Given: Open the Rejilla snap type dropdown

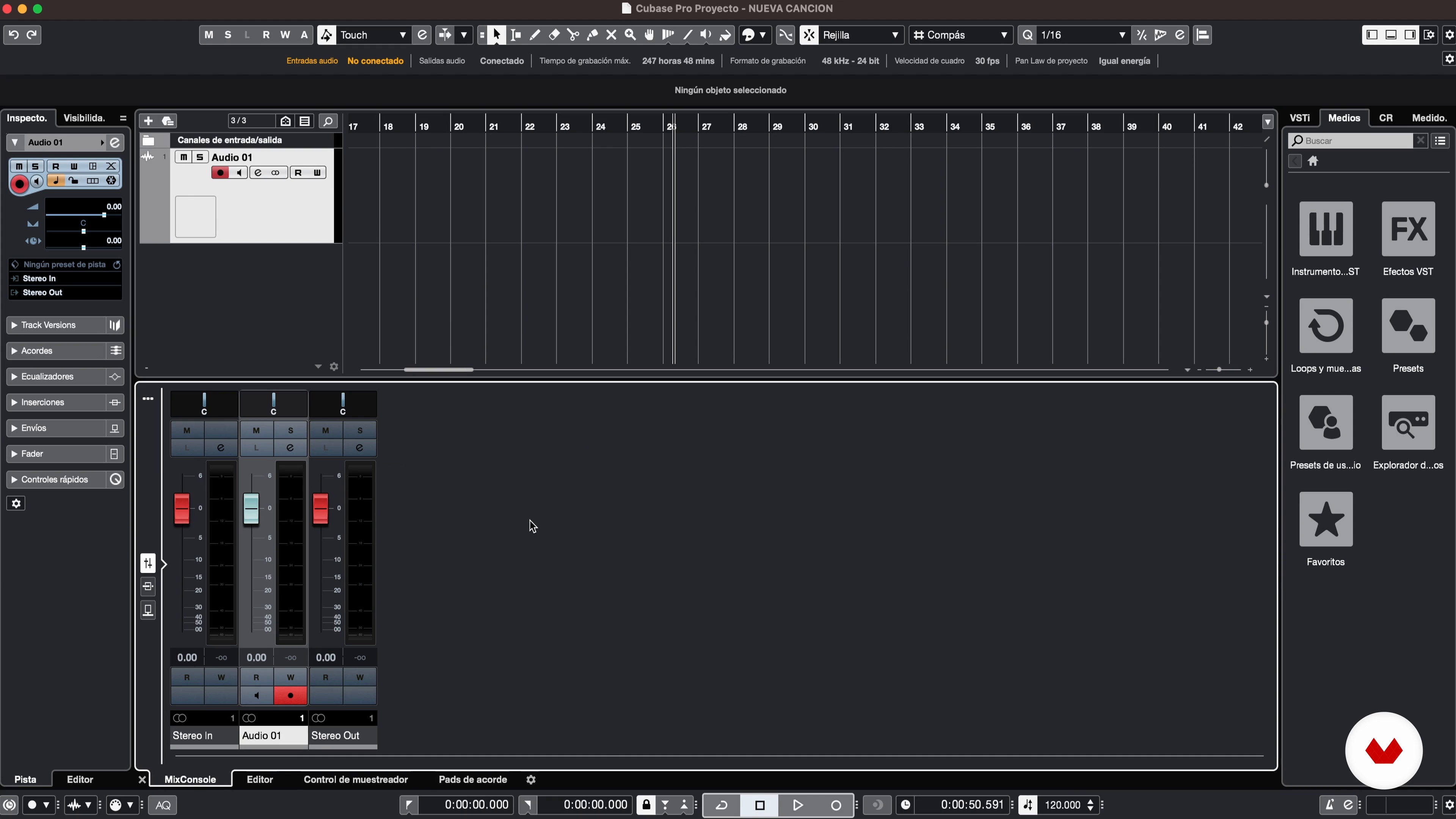Looking at the screenshot, I should (x=860, y=35).
